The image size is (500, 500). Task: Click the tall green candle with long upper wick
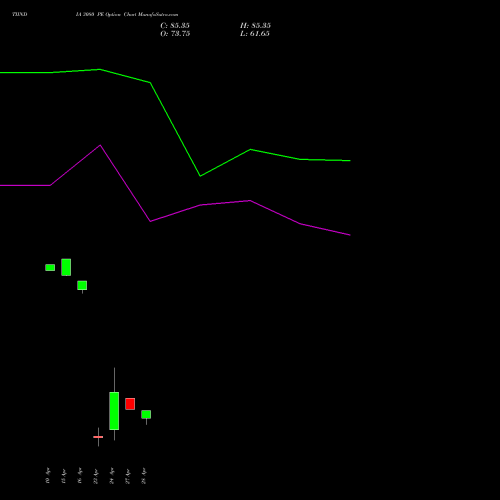click(x=114, y=411)
